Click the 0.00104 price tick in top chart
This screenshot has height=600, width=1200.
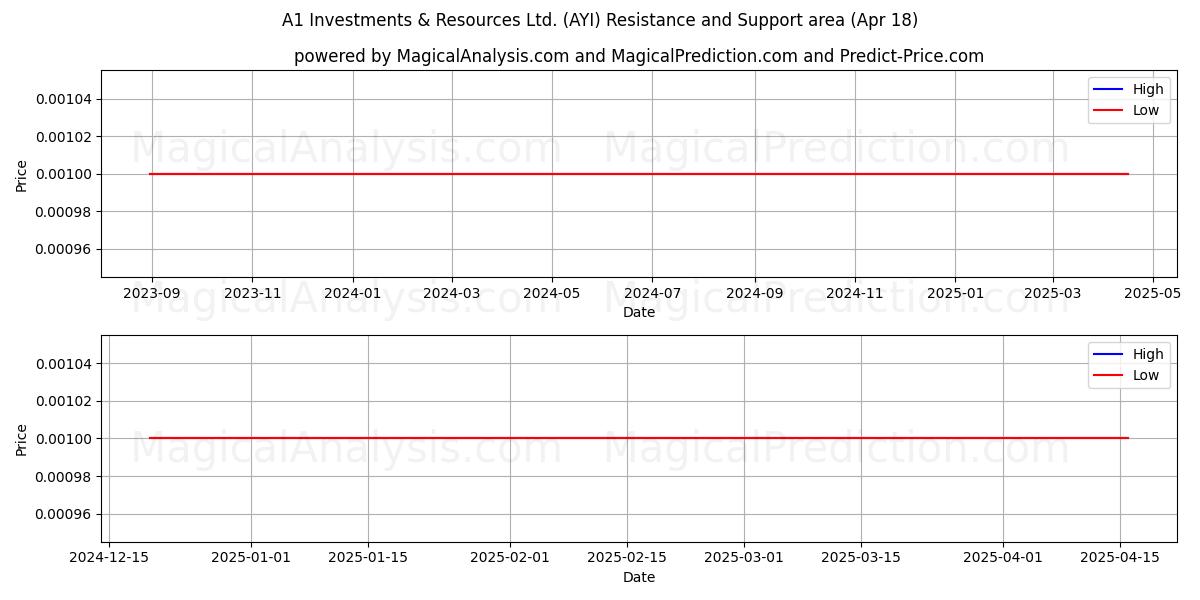(x=64, y=99)
